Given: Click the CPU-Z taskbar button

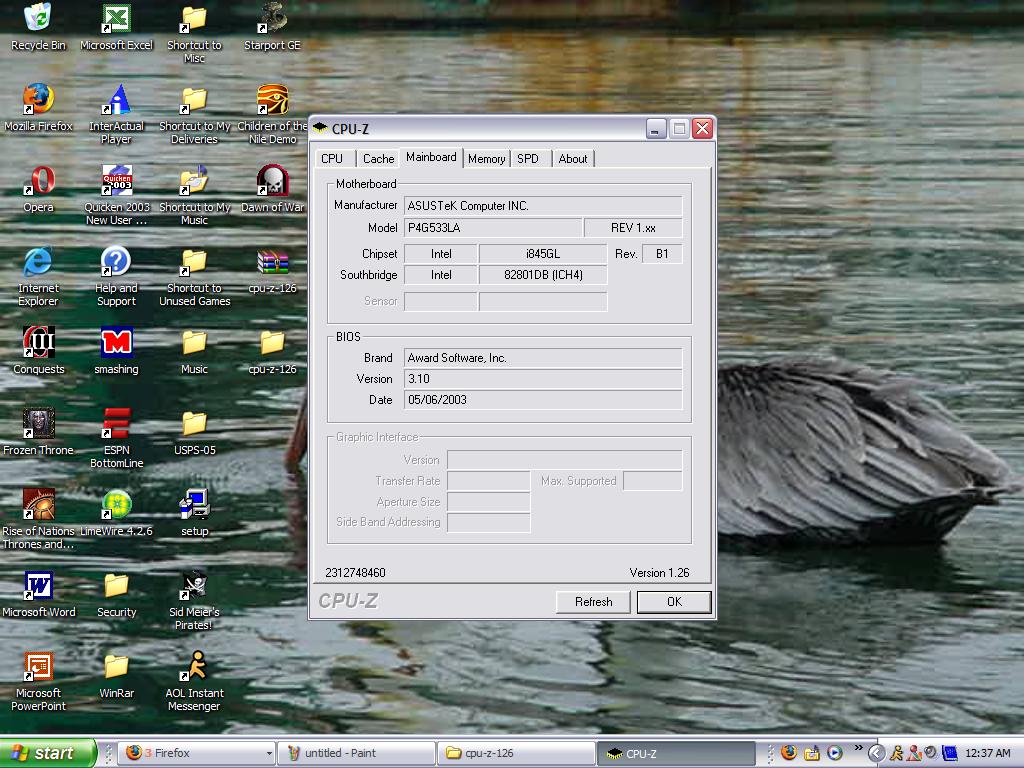Looking at the screenshot, I should (675, 753).
